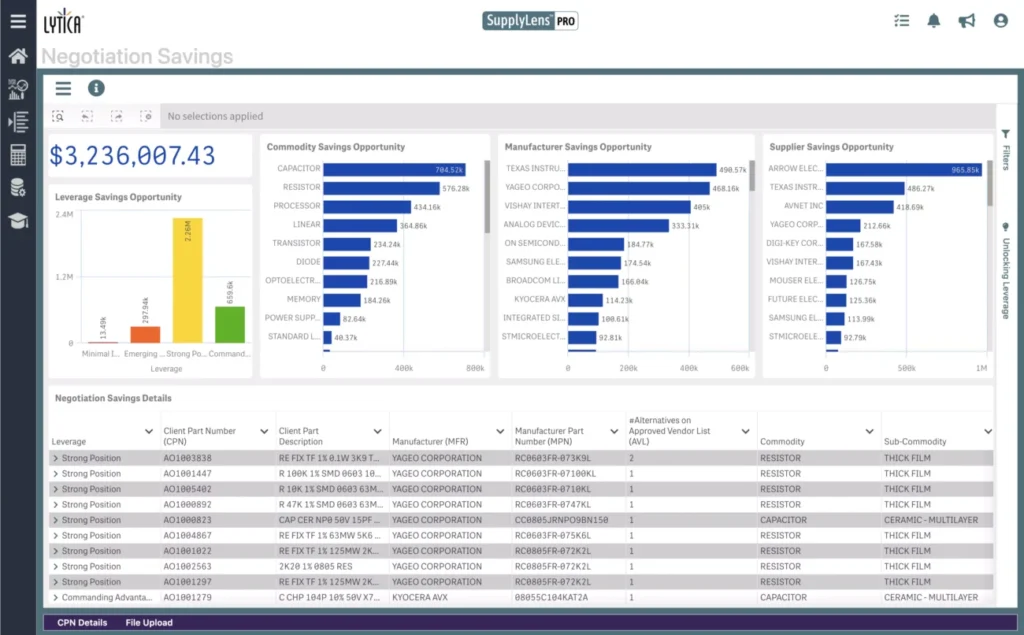Switch to the CPN Details tab
The width and height of the screenshot is (1024, 635).
pyautogui.click(x=81, y=623)
